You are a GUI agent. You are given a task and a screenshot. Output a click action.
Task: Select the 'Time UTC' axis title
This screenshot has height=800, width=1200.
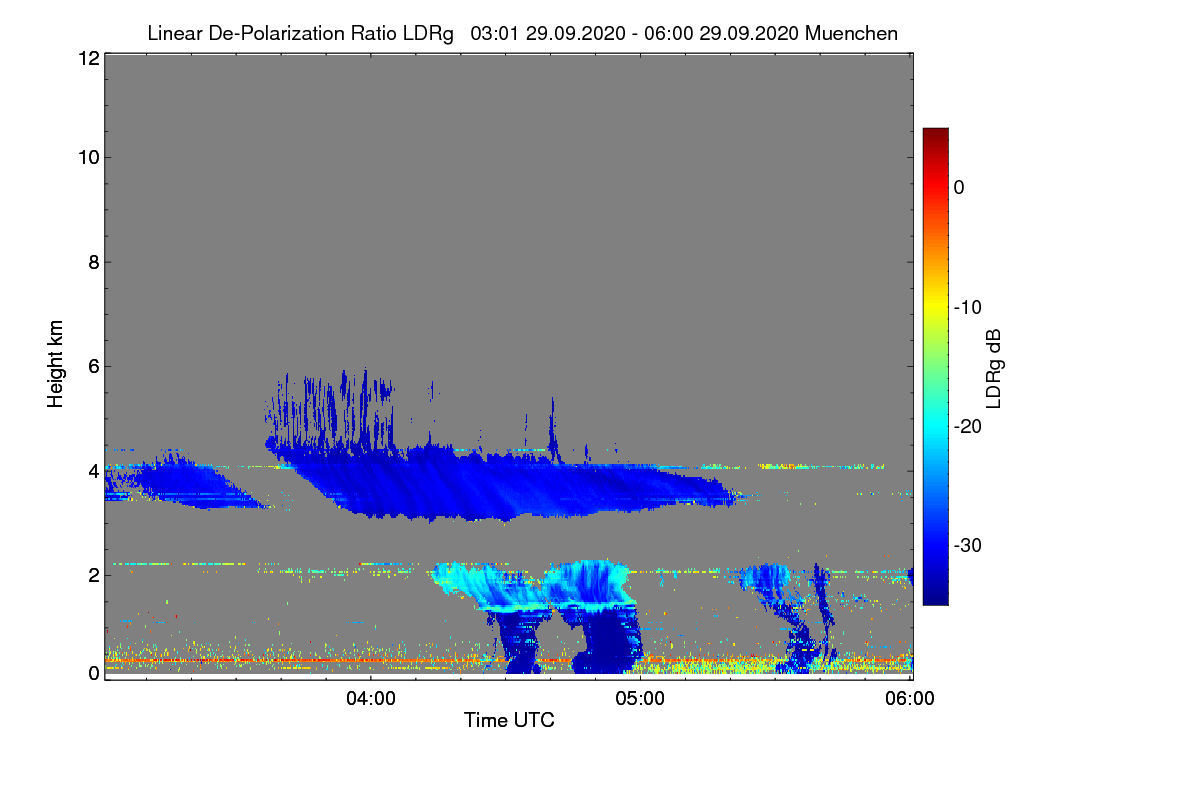509,721
